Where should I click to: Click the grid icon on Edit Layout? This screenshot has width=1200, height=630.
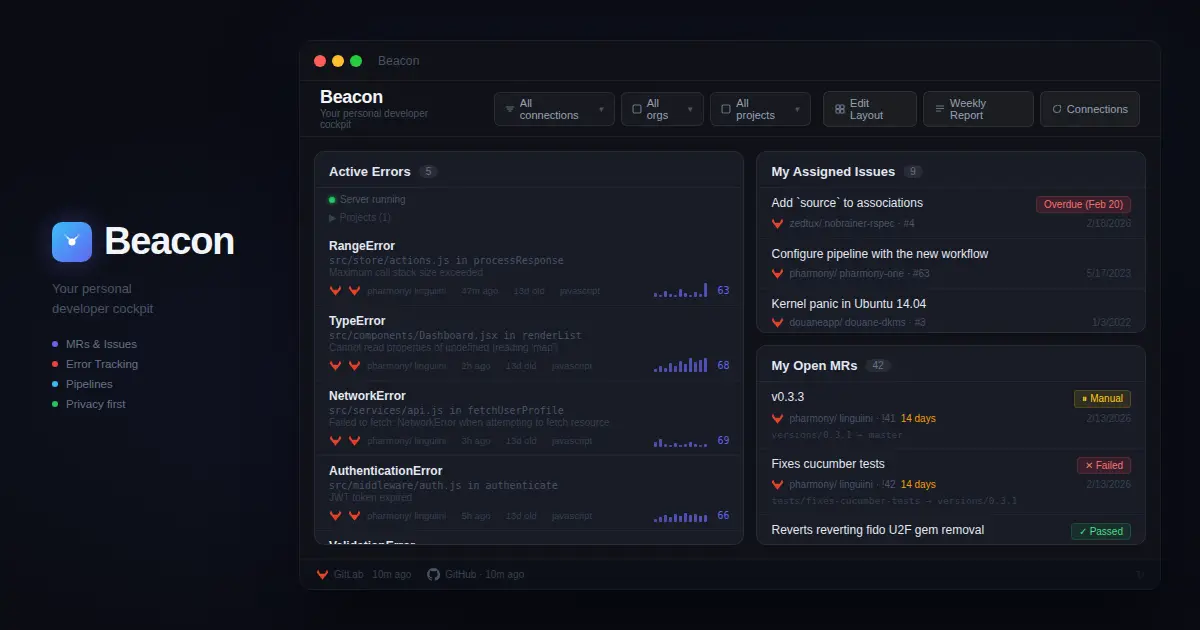(840, 109)
